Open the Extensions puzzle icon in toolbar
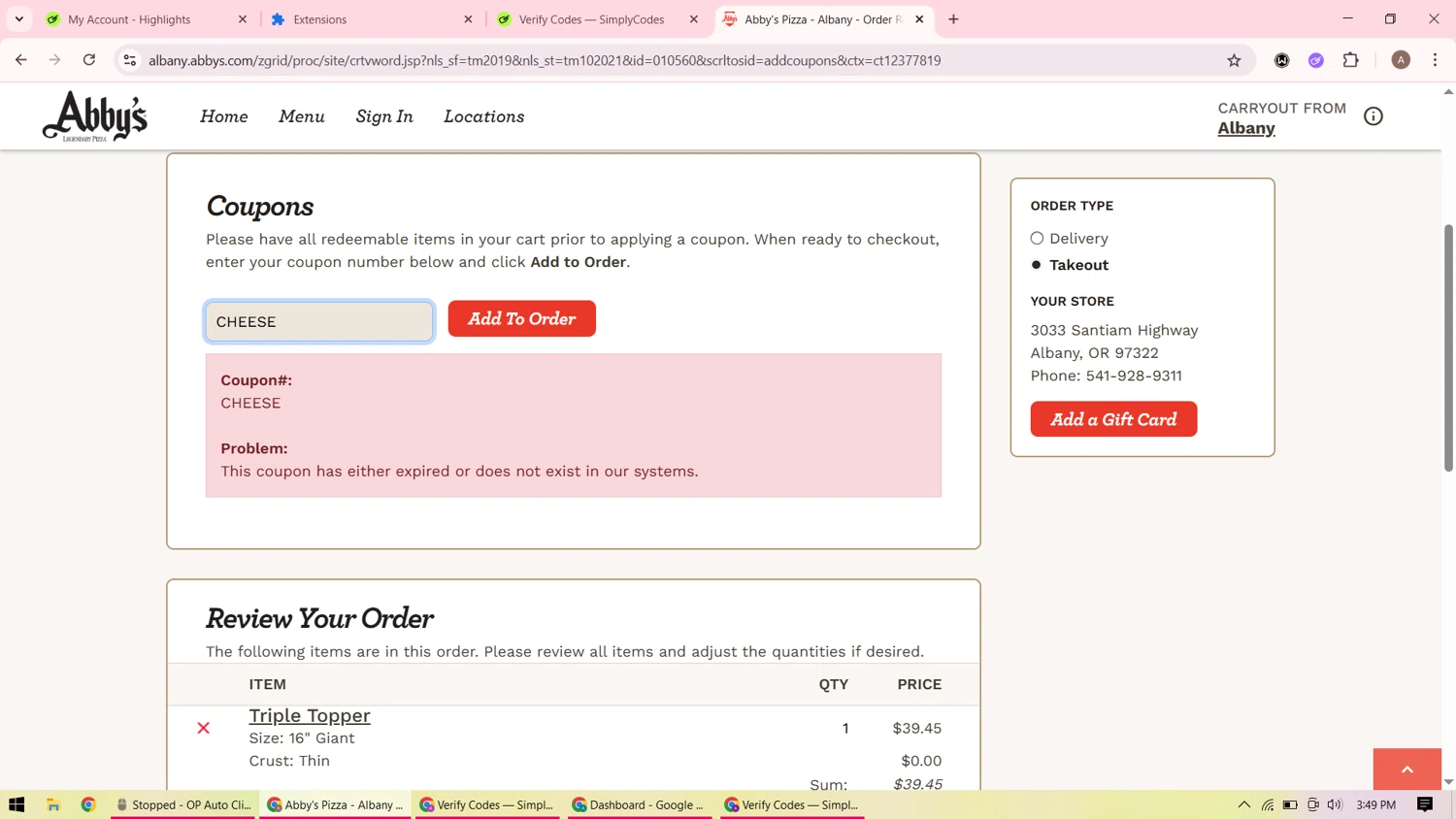The image size is (1456, 819). [1350, 60]
